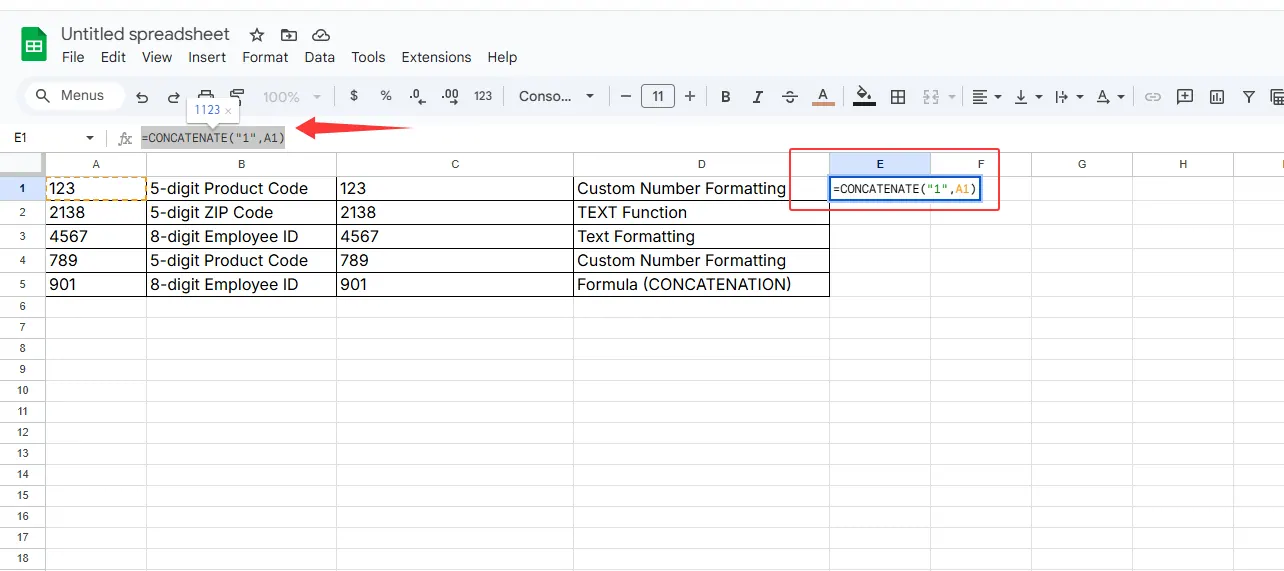Open the font family dropdown
Viewport: 1284px width, 571px height.
(x=557, y=96)
